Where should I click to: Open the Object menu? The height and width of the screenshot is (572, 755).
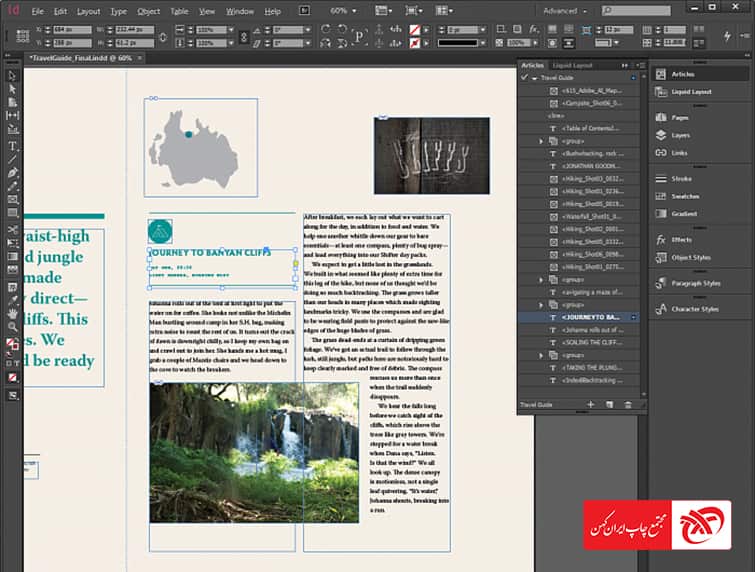click(x=148, y=12)
